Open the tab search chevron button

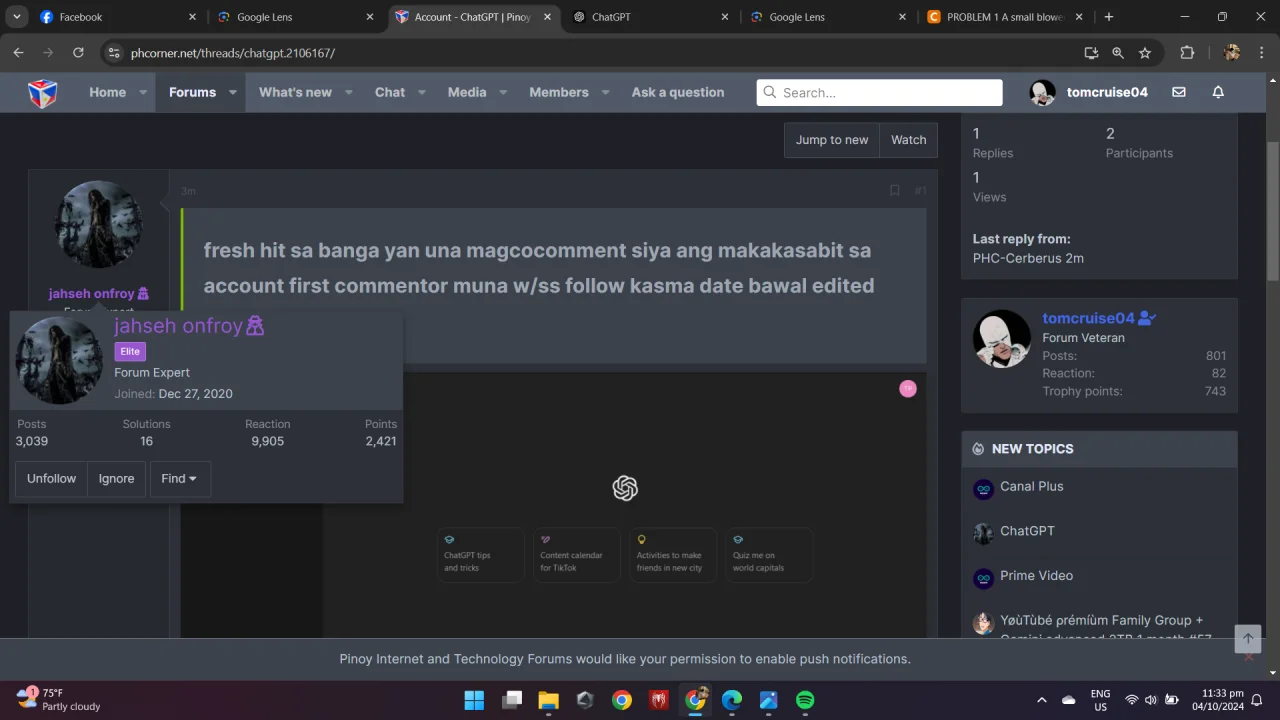(17, 17)
